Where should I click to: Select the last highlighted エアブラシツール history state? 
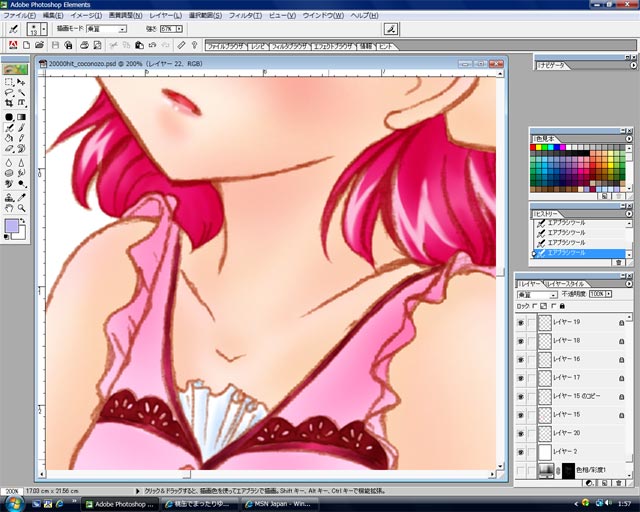point(580,253)
